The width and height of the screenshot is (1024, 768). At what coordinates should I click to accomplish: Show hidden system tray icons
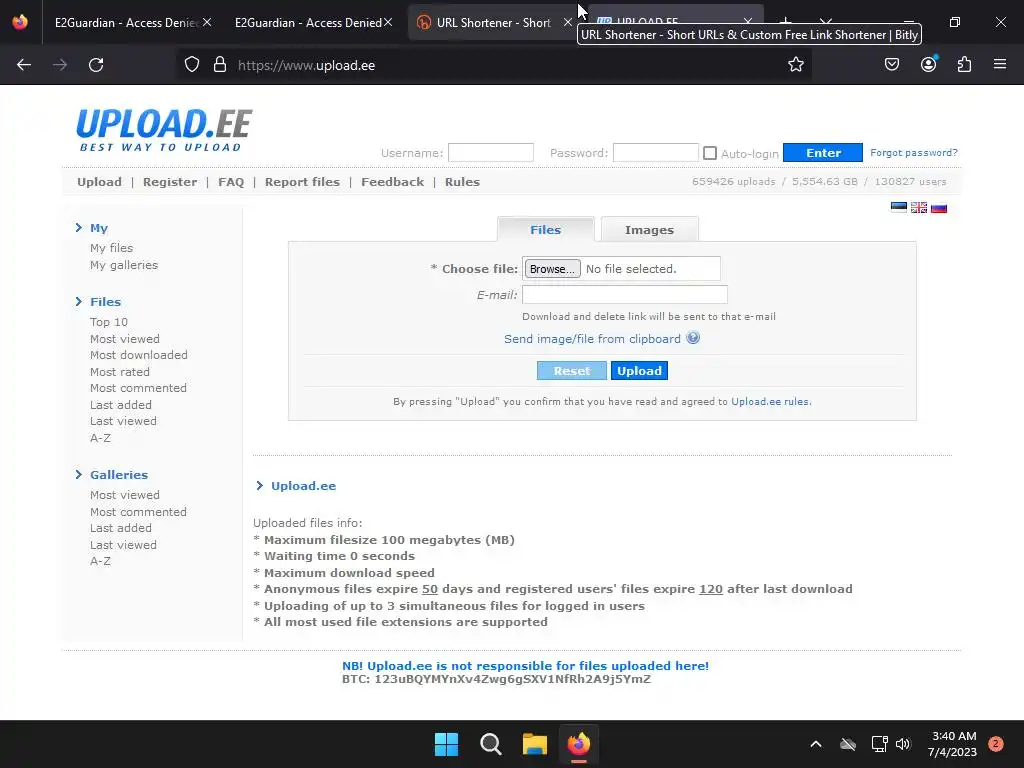[x=816, y=744]
